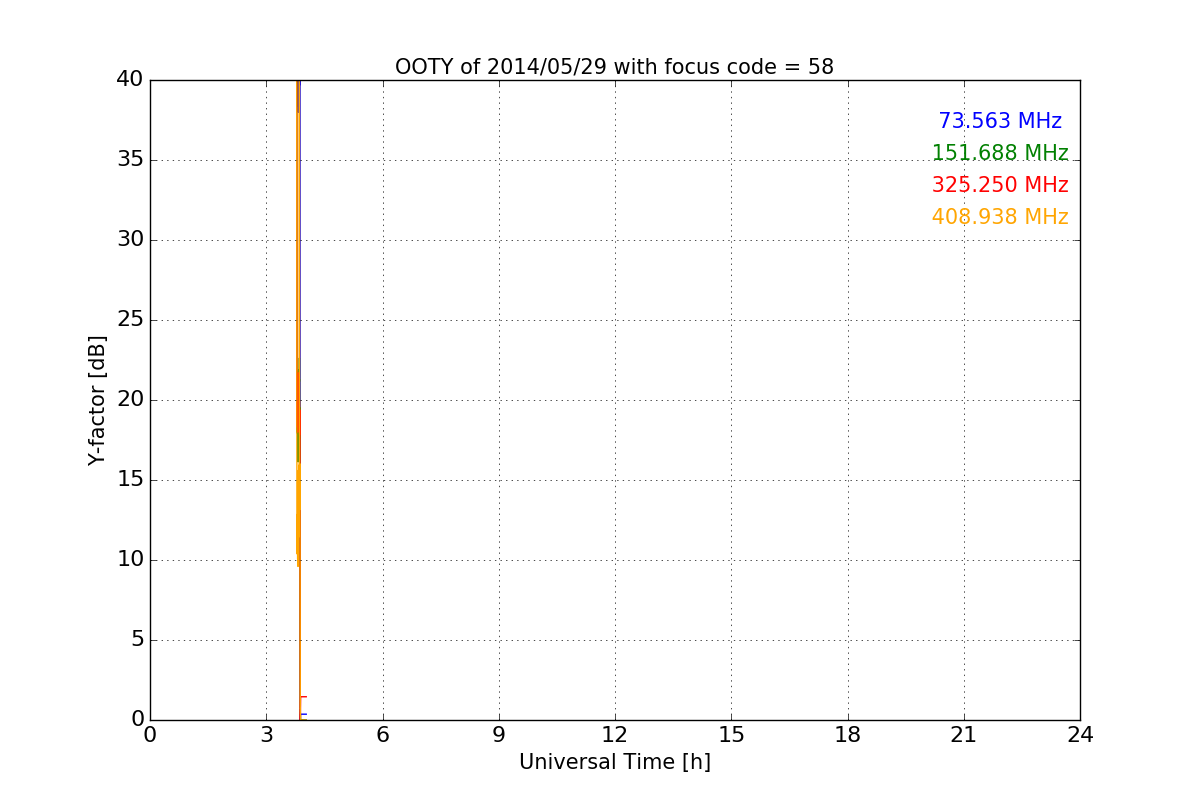Click the x-axis tick label 12

tap(615, 735)
